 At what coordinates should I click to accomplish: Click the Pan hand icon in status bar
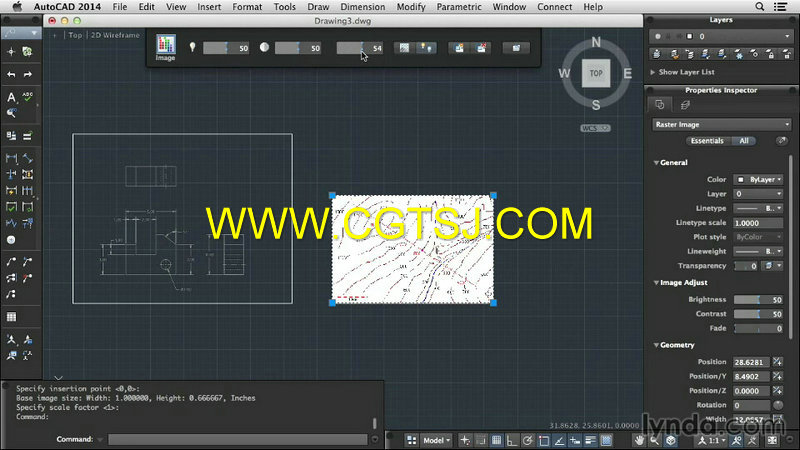tap(639, 440)
